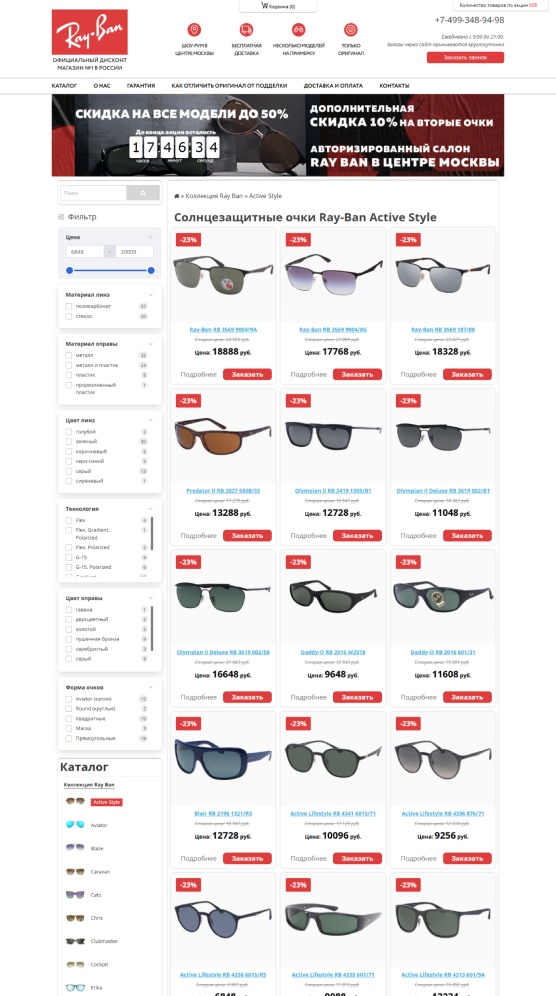Check the G-15, Polarized technology filter
The width and height of the screenshot is (556, 996).
coord(68,567)
